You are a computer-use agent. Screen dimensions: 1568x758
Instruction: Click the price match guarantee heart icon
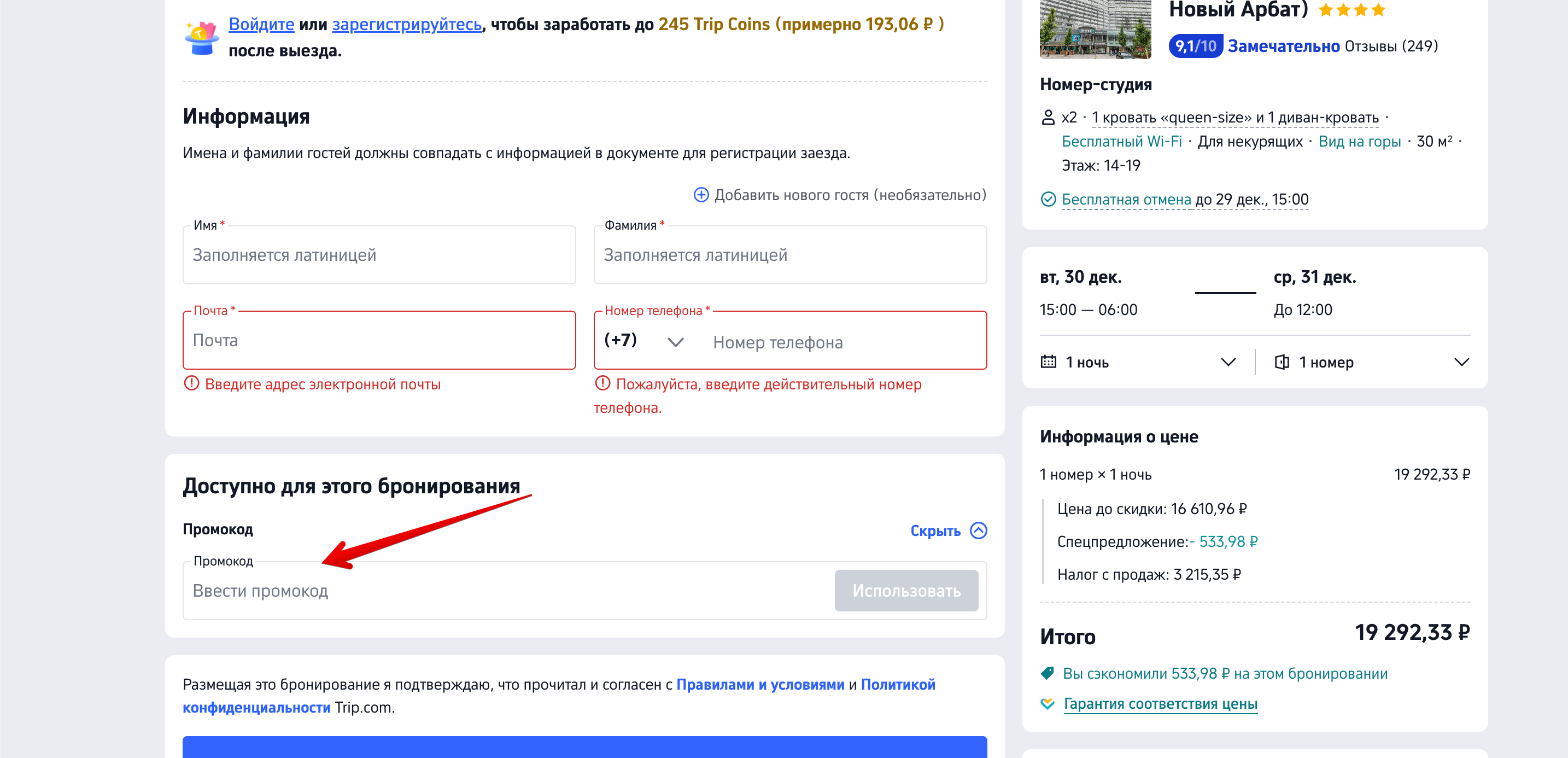1047,703
